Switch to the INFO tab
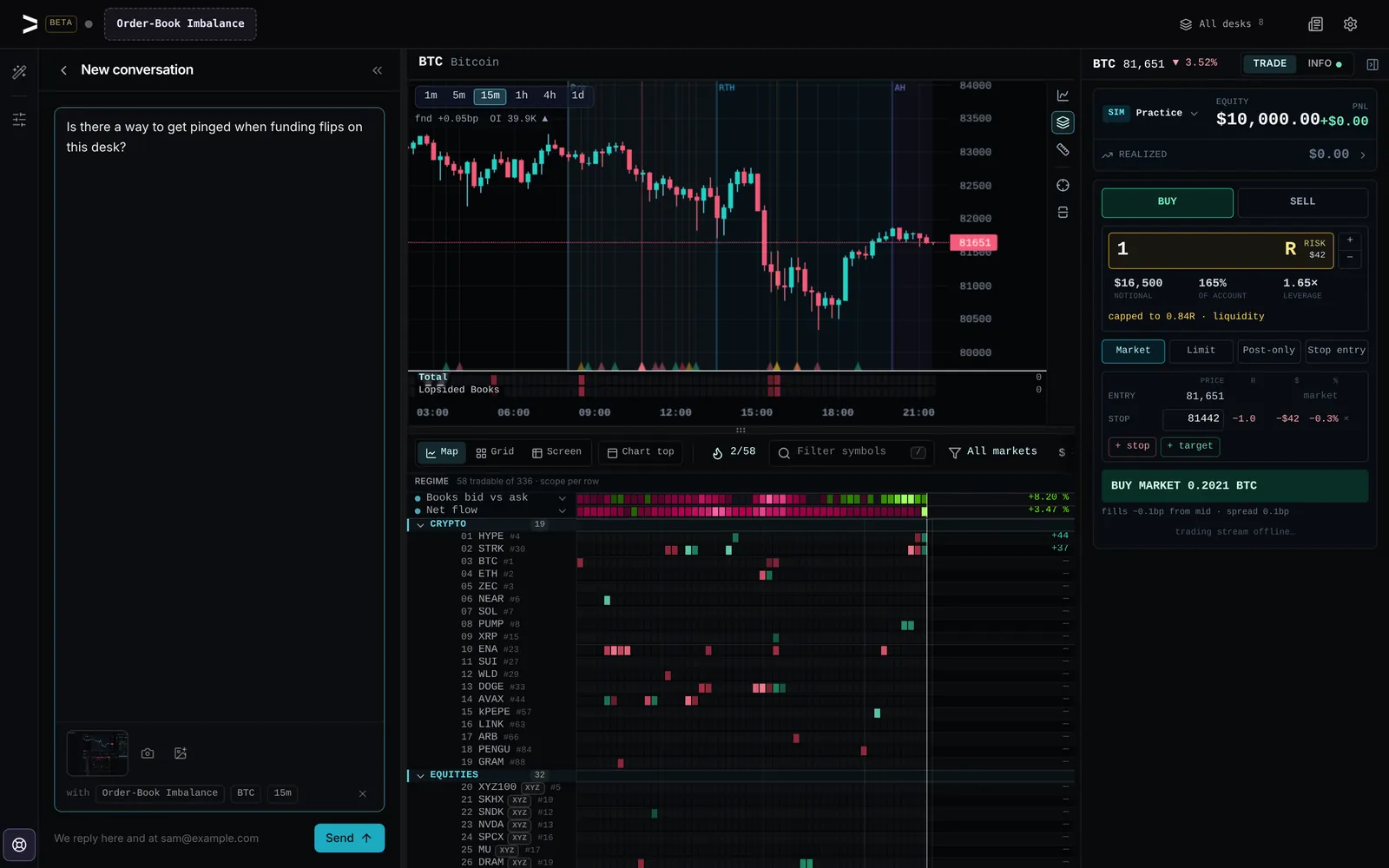 point(1324,63)
